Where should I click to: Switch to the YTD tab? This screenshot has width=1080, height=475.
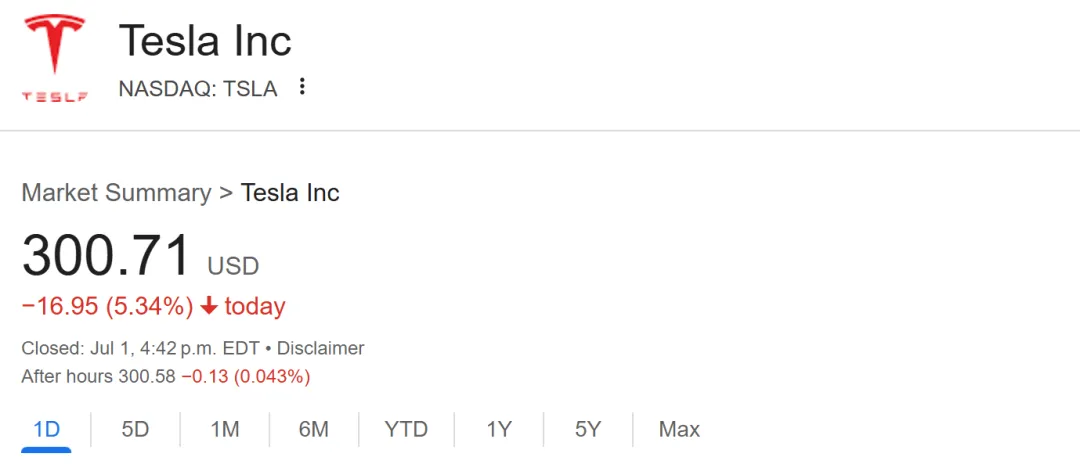(406, 429)
